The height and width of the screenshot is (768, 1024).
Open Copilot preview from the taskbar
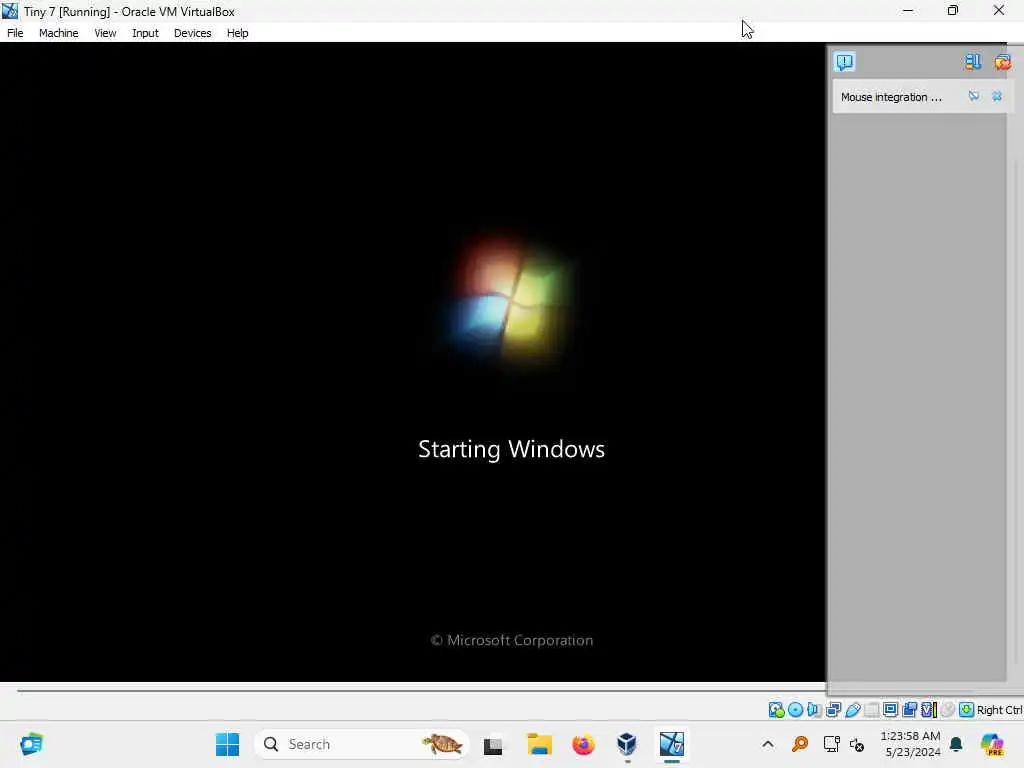click(992, 744)
